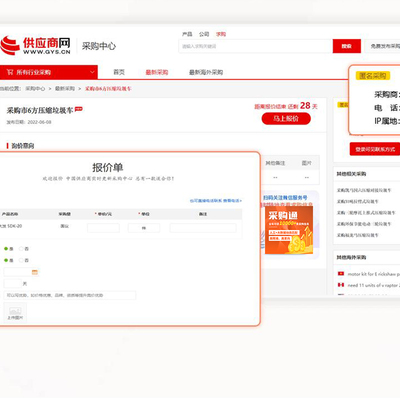
Task: Click the red tag beside the purchase title
Action: click(x=79, y=109)
